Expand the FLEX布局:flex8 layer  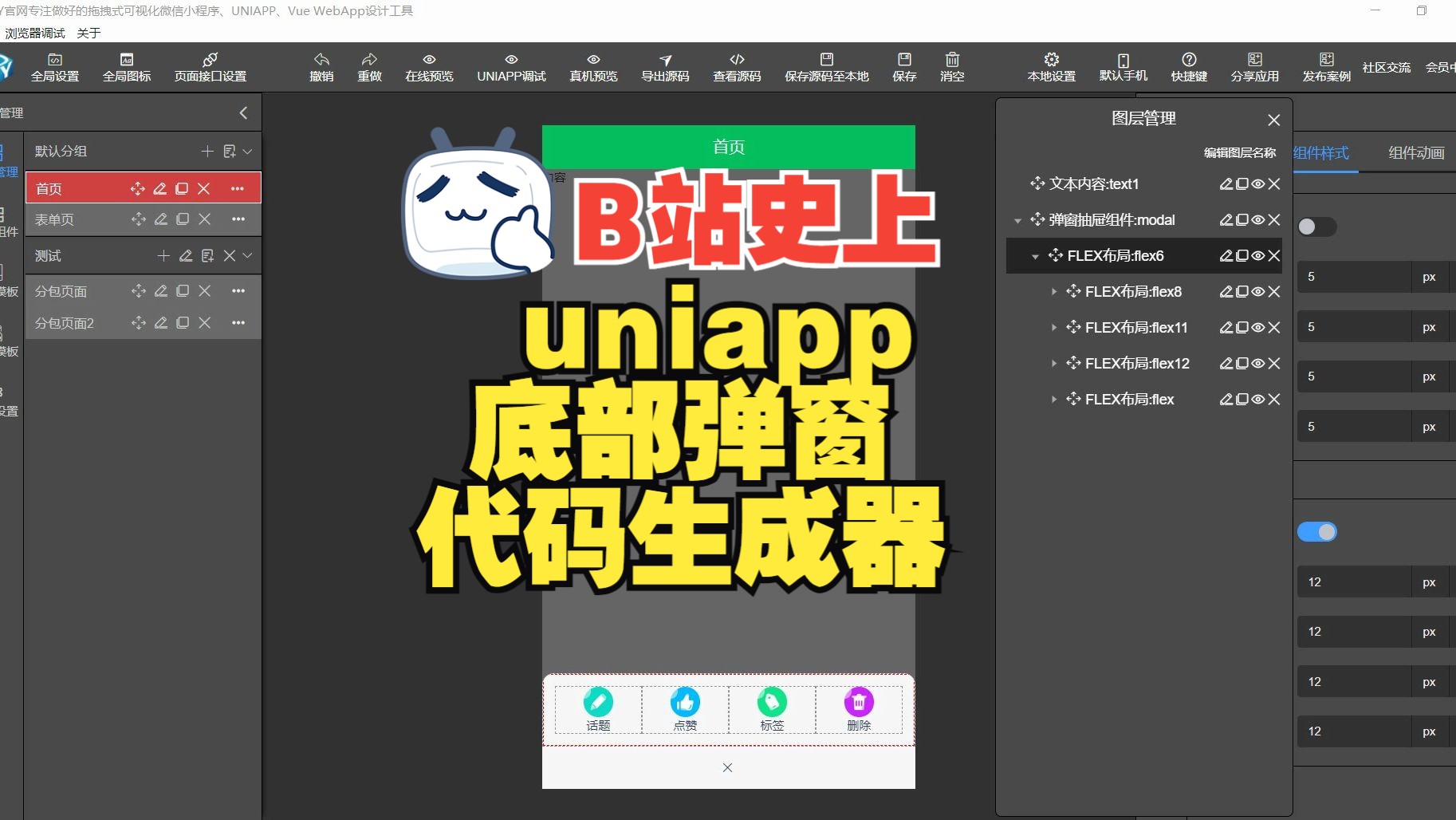(1054, 291)
